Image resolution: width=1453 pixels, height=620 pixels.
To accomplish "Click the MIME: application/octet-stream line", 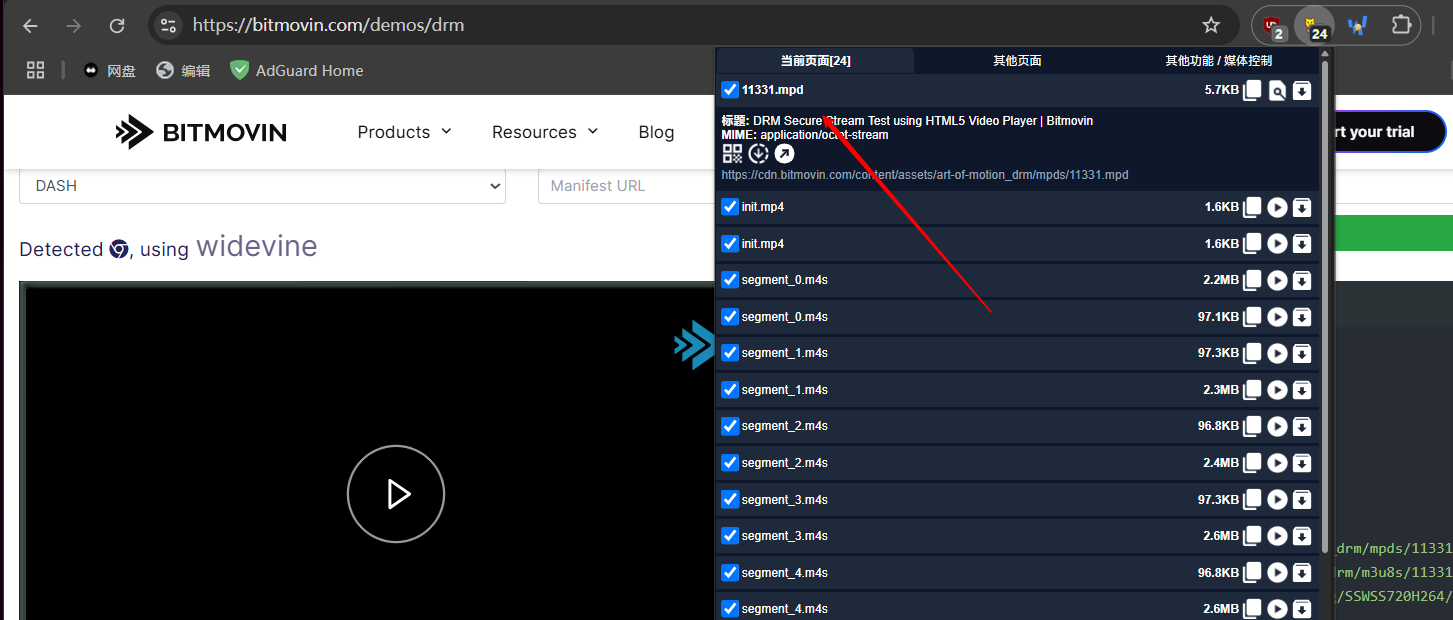I will click(805, 135).
